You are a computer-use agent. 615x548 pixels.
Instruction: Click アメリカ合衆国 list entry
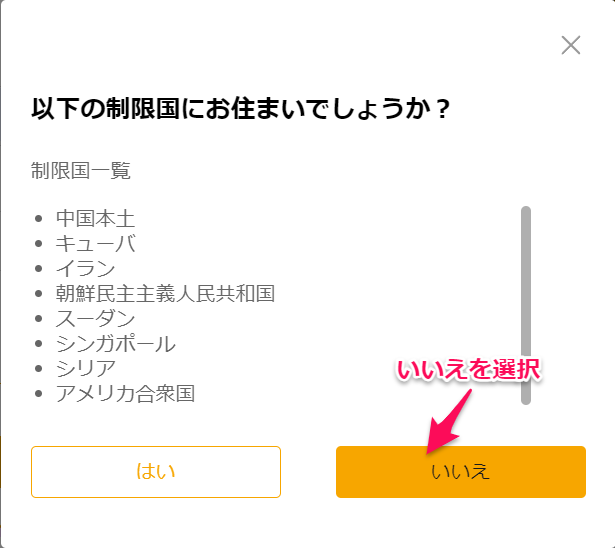pos(126,393)
